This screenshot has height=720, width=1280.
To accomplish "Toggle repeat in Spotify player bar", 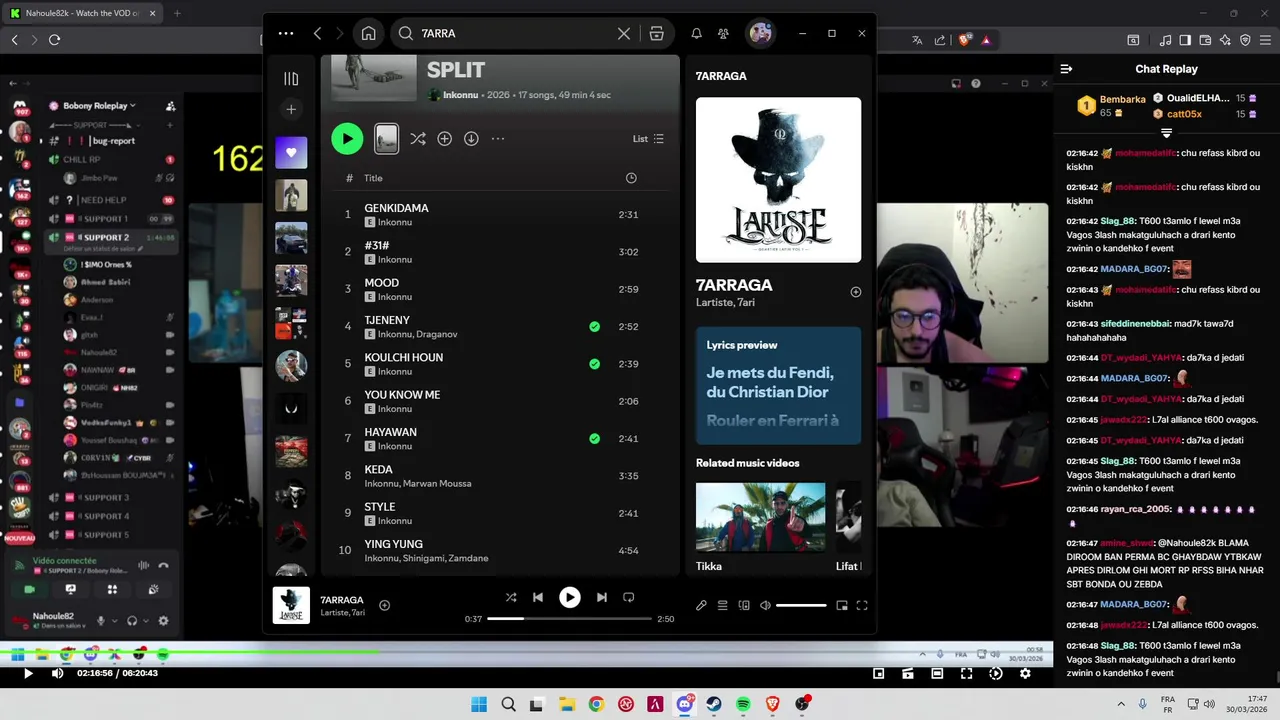I will coord(628,597).
